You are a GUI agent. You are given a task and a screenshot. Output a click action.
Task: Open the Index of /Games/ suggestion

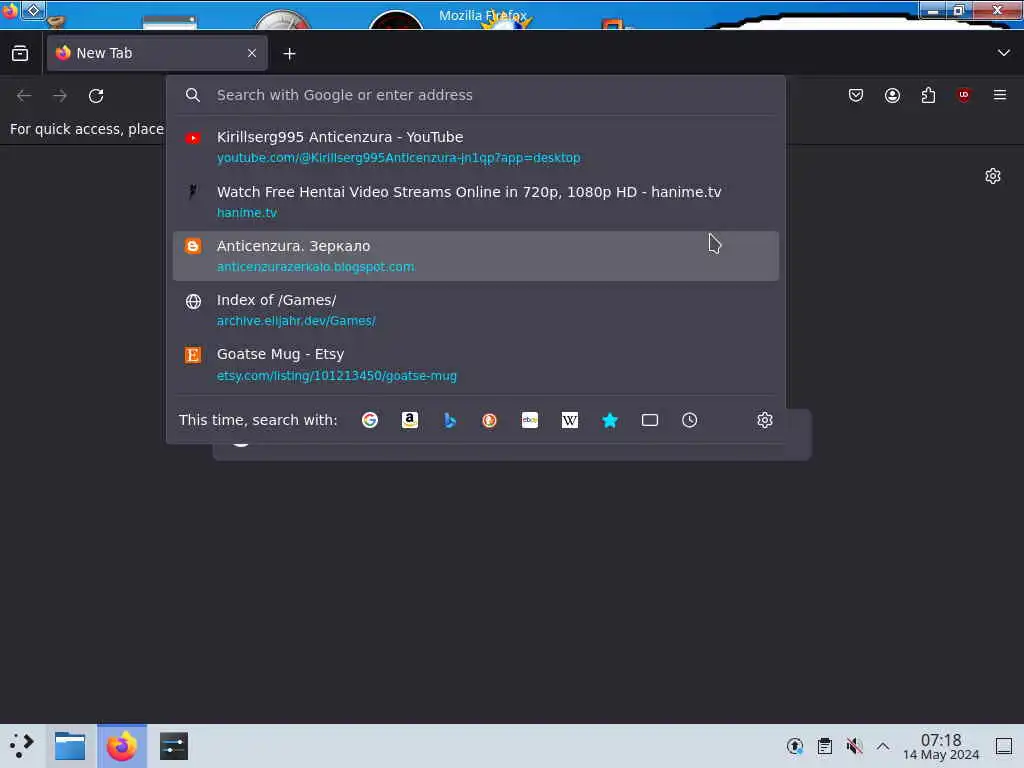pos(475,310)
